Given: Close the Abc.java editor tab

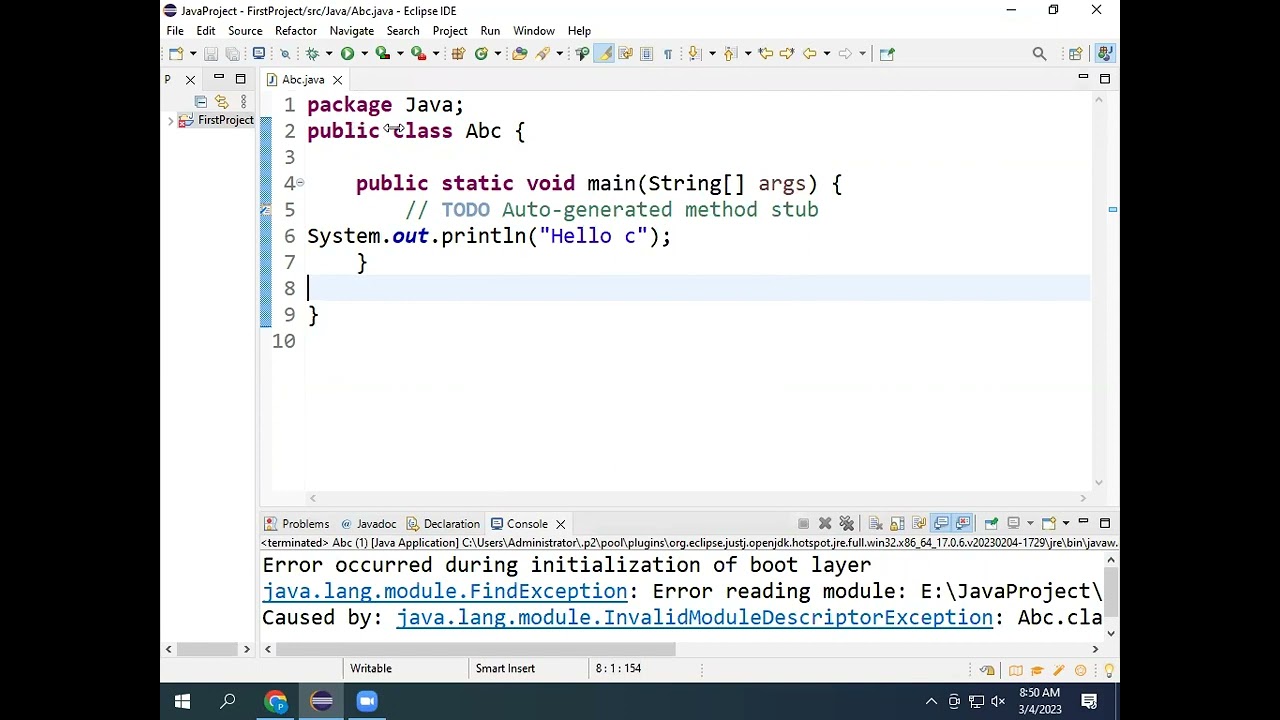Looking at the screenshot, I should (337, 80).
